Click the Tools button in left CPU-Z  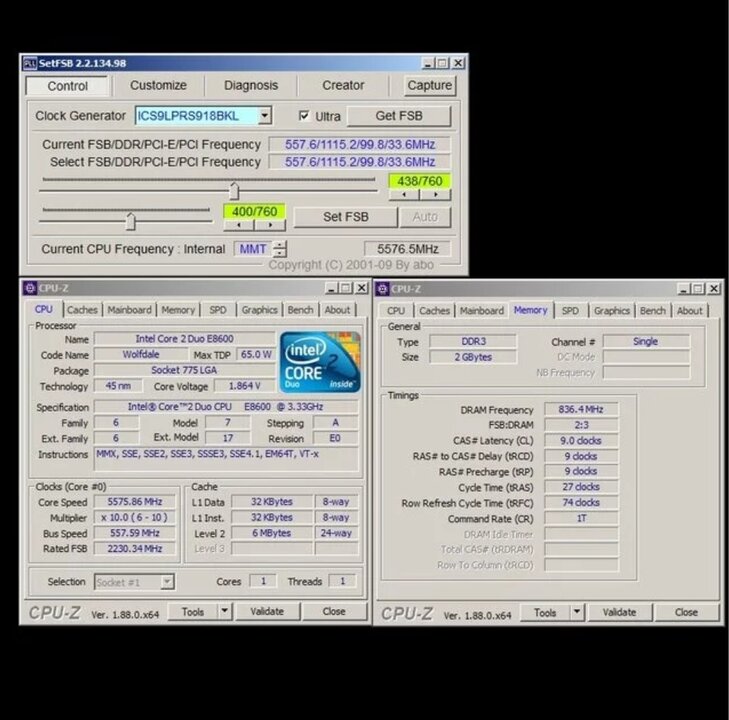(193, 612)
